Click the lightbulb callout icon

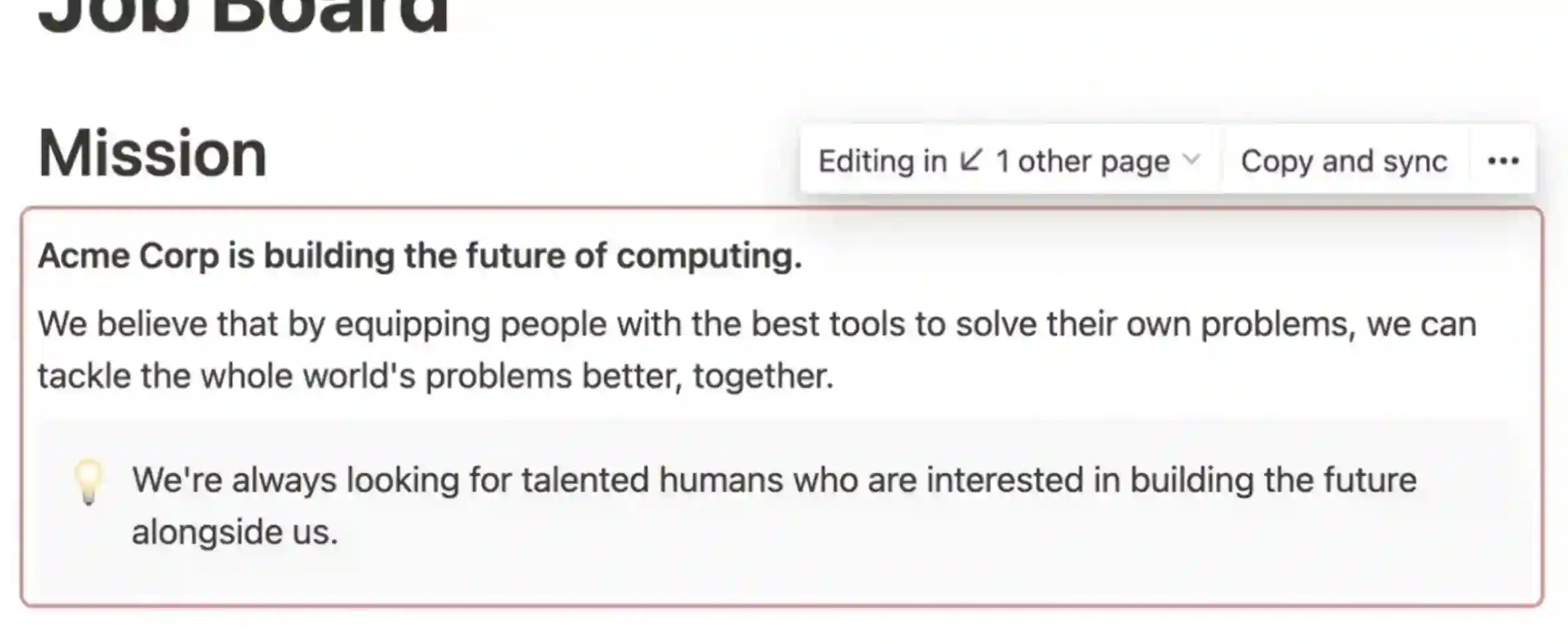pos(88,481)
